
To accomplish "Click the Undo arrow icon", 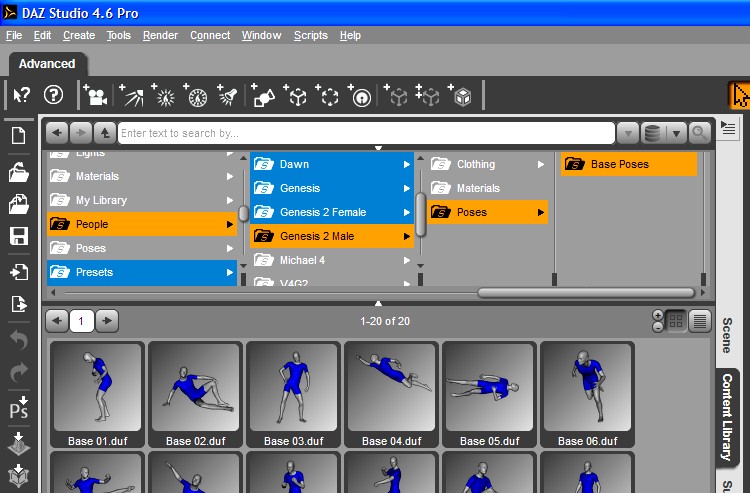I will point(19,340).
